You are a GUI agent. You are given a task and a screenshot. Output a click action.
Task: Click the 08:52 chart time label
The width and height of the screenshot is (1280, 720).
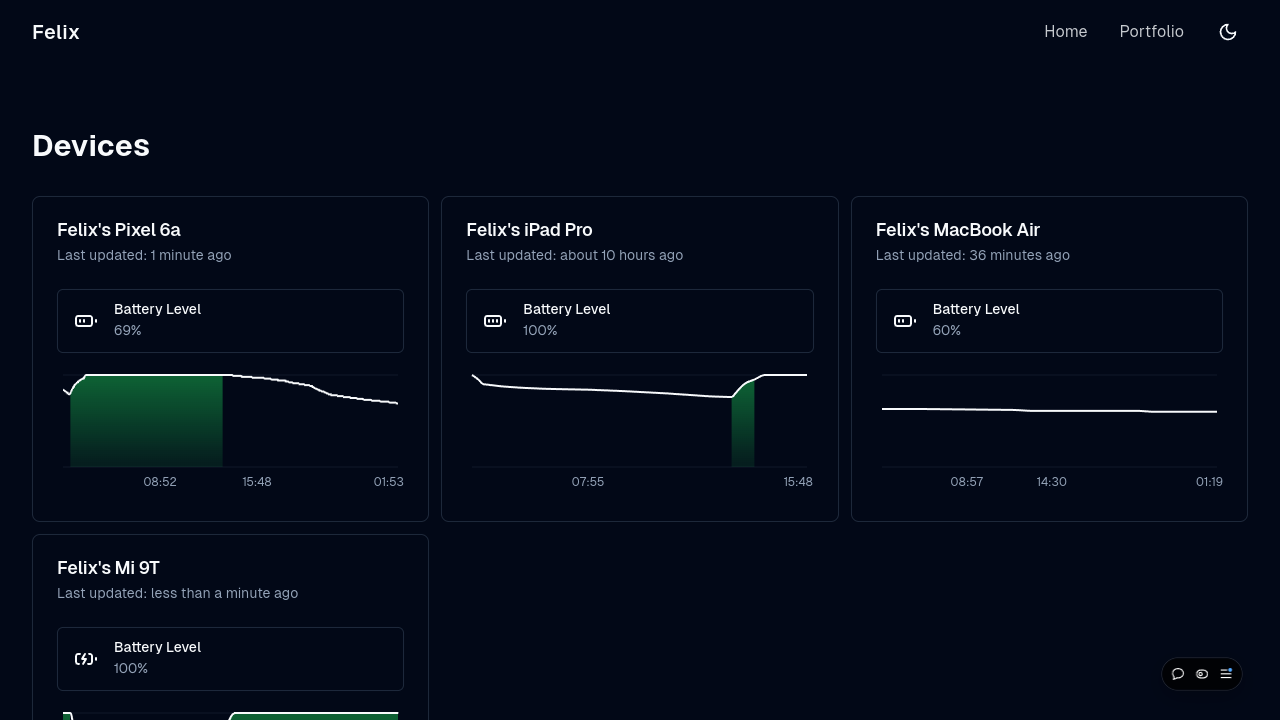(x=160, y=482)
